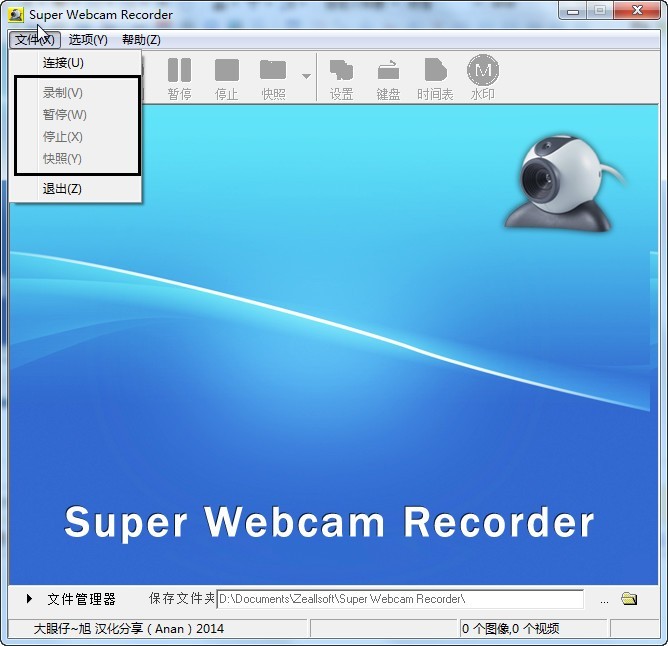Image resolution: width=668 pixels, height=646 pixels.
Task: Open the 选项(Y) menu
Action: pos(88,40)
